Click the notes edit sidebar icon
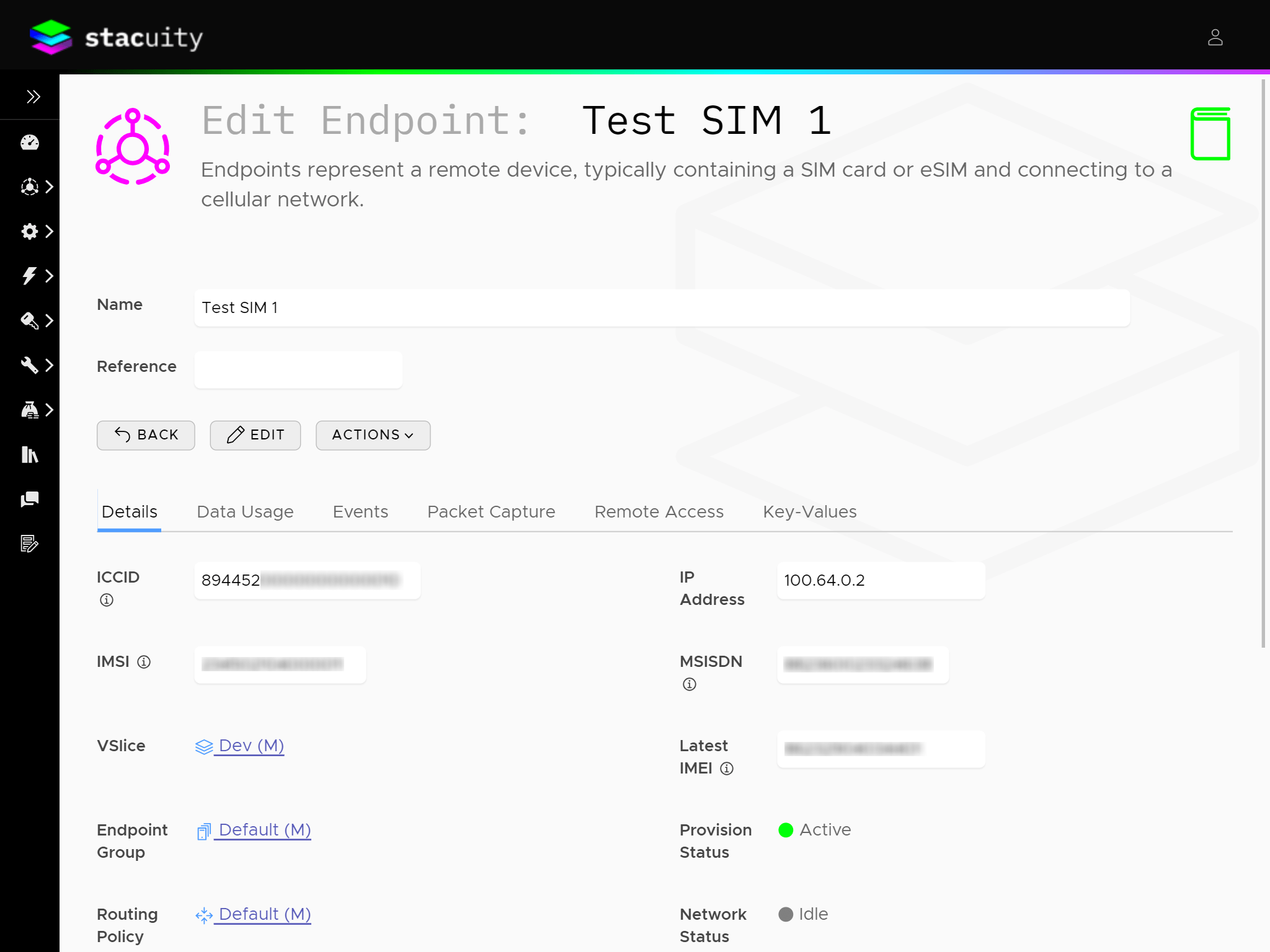Screen dimensions: 1270x952 (x=30, y=544)
